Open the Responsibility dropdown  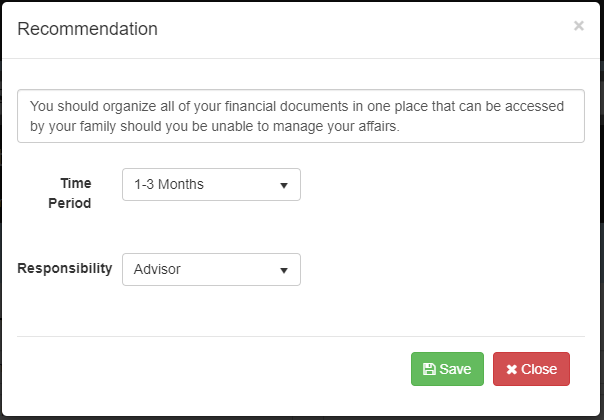(x=211, y=269)
